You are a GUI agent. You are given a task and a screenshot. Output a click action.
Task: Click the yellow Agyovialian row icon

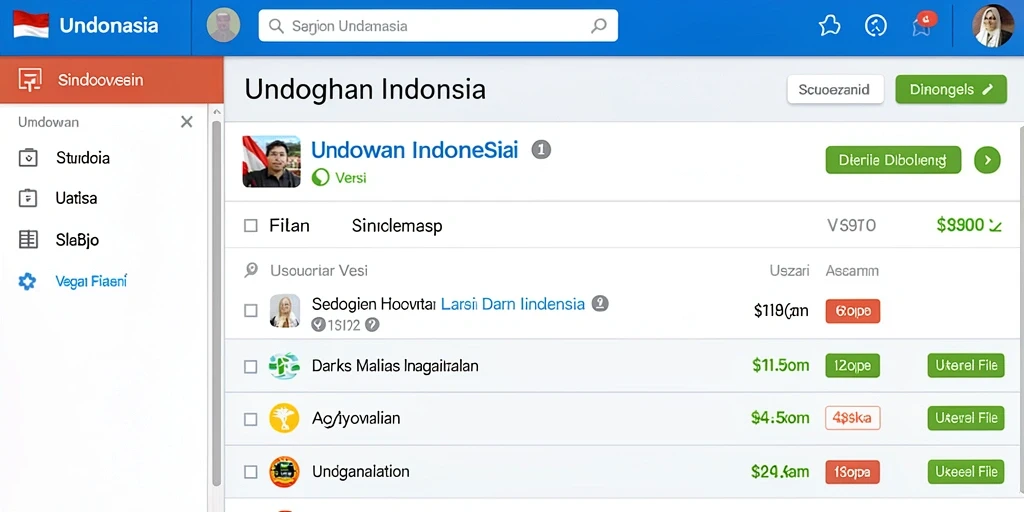(x=284, y=418)
